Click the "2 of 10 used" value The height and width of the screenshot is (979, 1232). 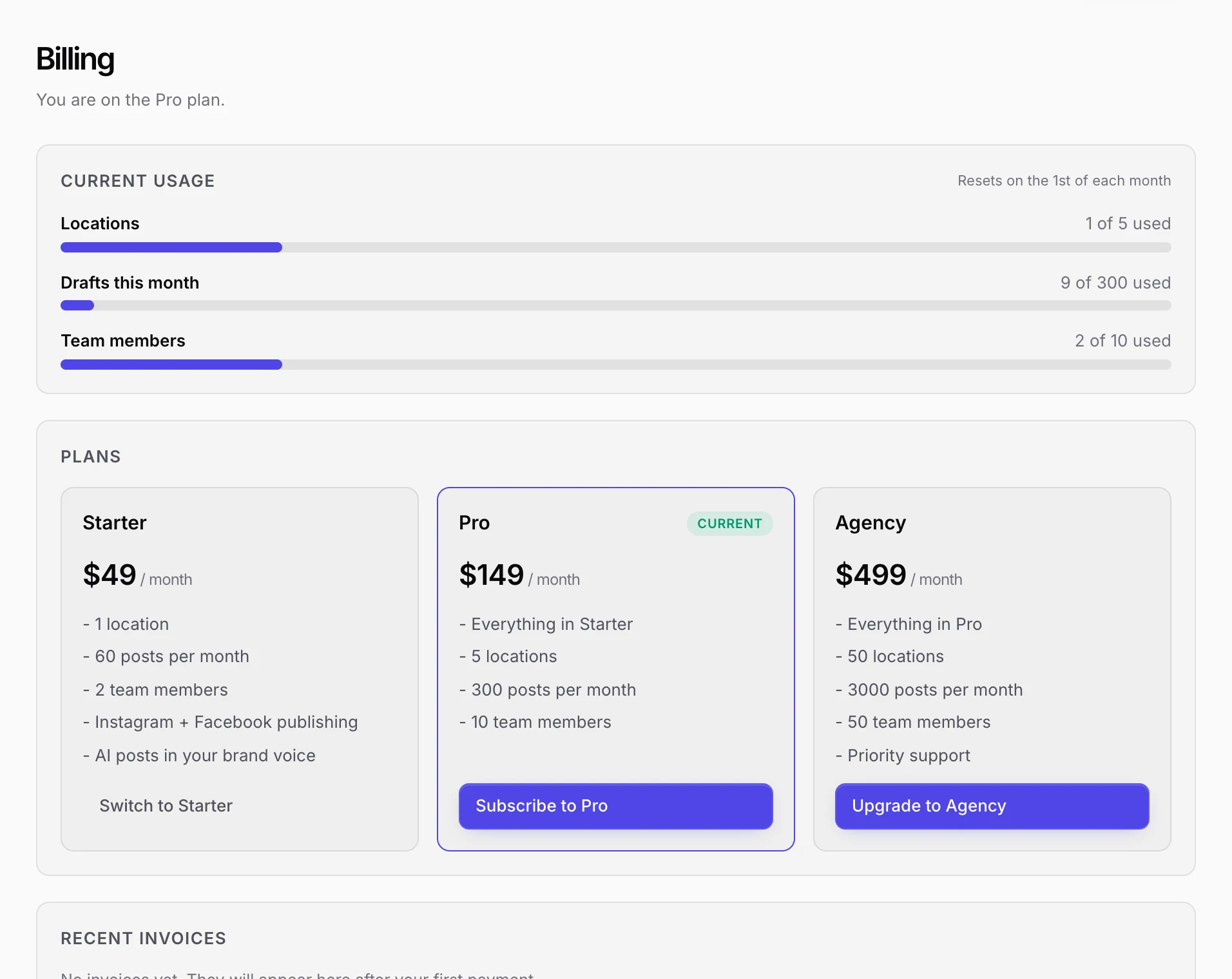[x=1122, y=341]
